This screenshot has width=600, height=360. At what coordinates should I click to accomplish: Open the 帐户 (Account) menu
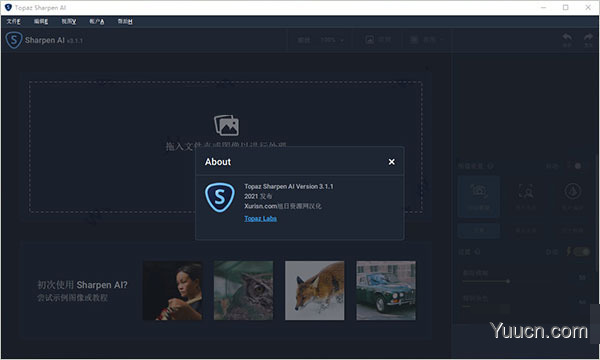point(97,21)
